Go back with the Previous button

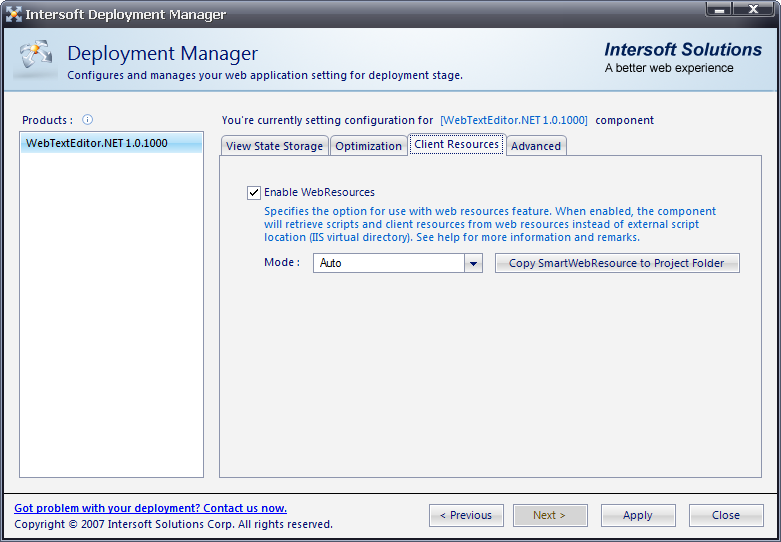tap(466, 515)
